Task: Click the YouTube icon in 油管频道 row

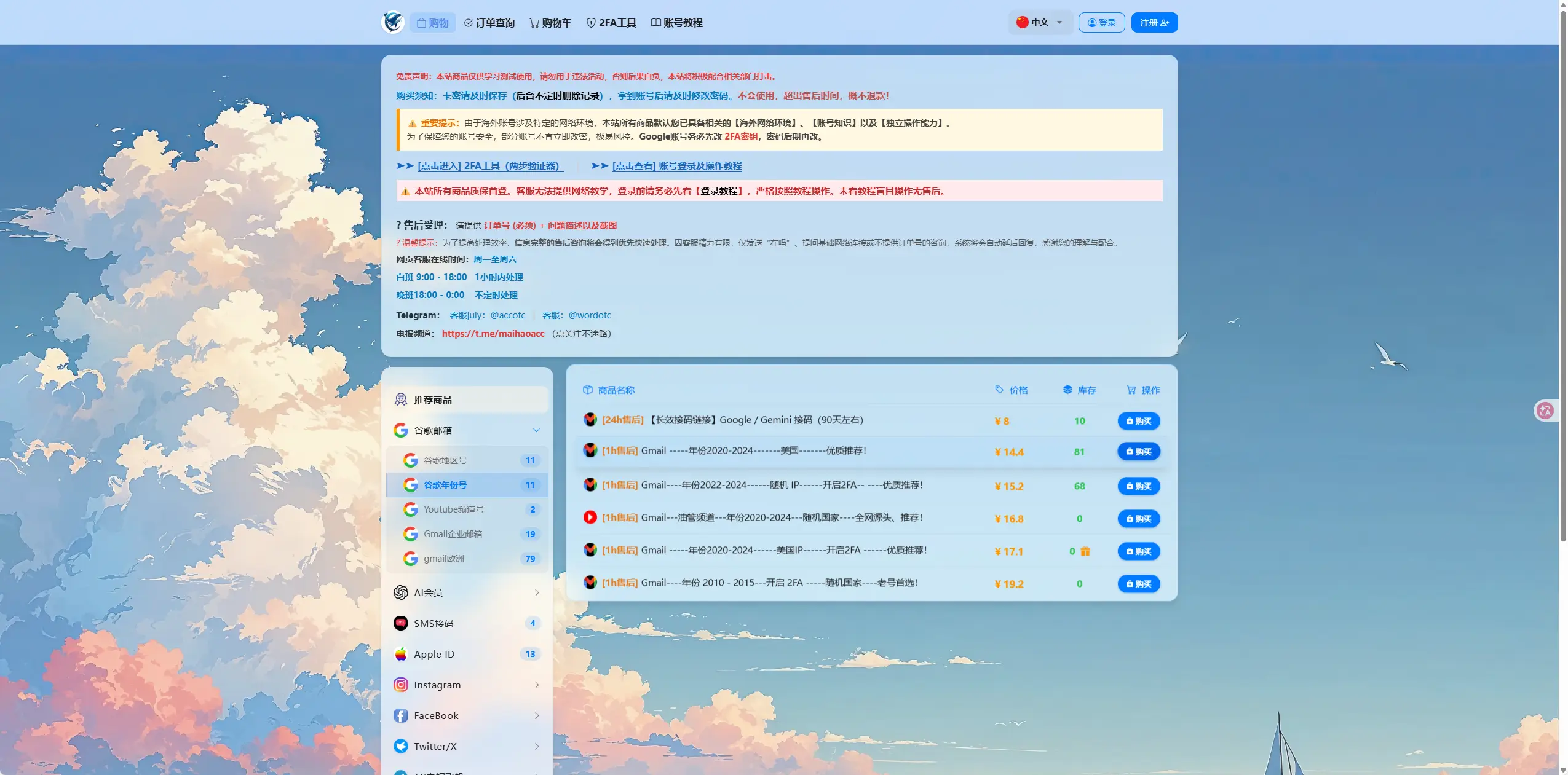Action: point(590,517)
